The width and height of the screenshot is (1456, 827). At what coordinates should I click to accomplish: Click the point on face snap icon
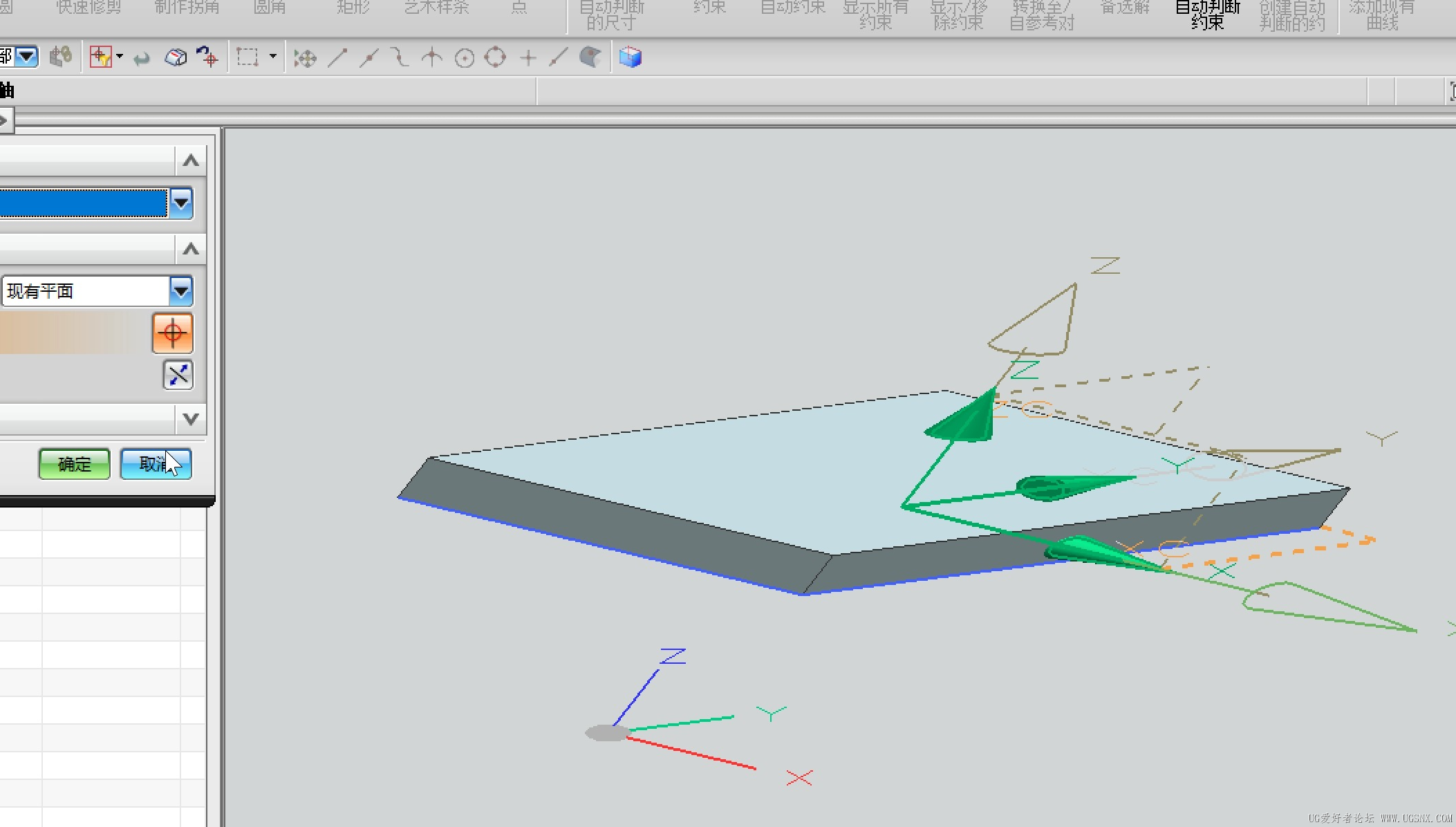(590, 57)
